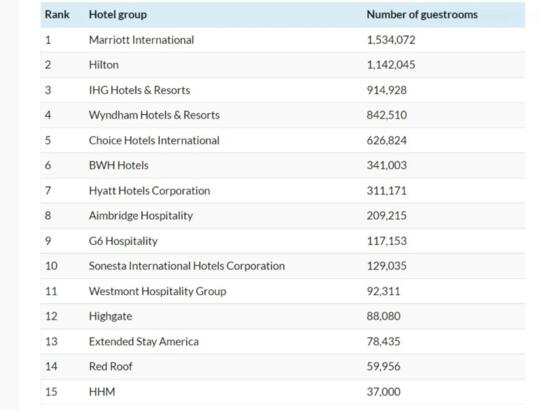
Task: Select the BWH Hotels row
Action: pos(283,165)
